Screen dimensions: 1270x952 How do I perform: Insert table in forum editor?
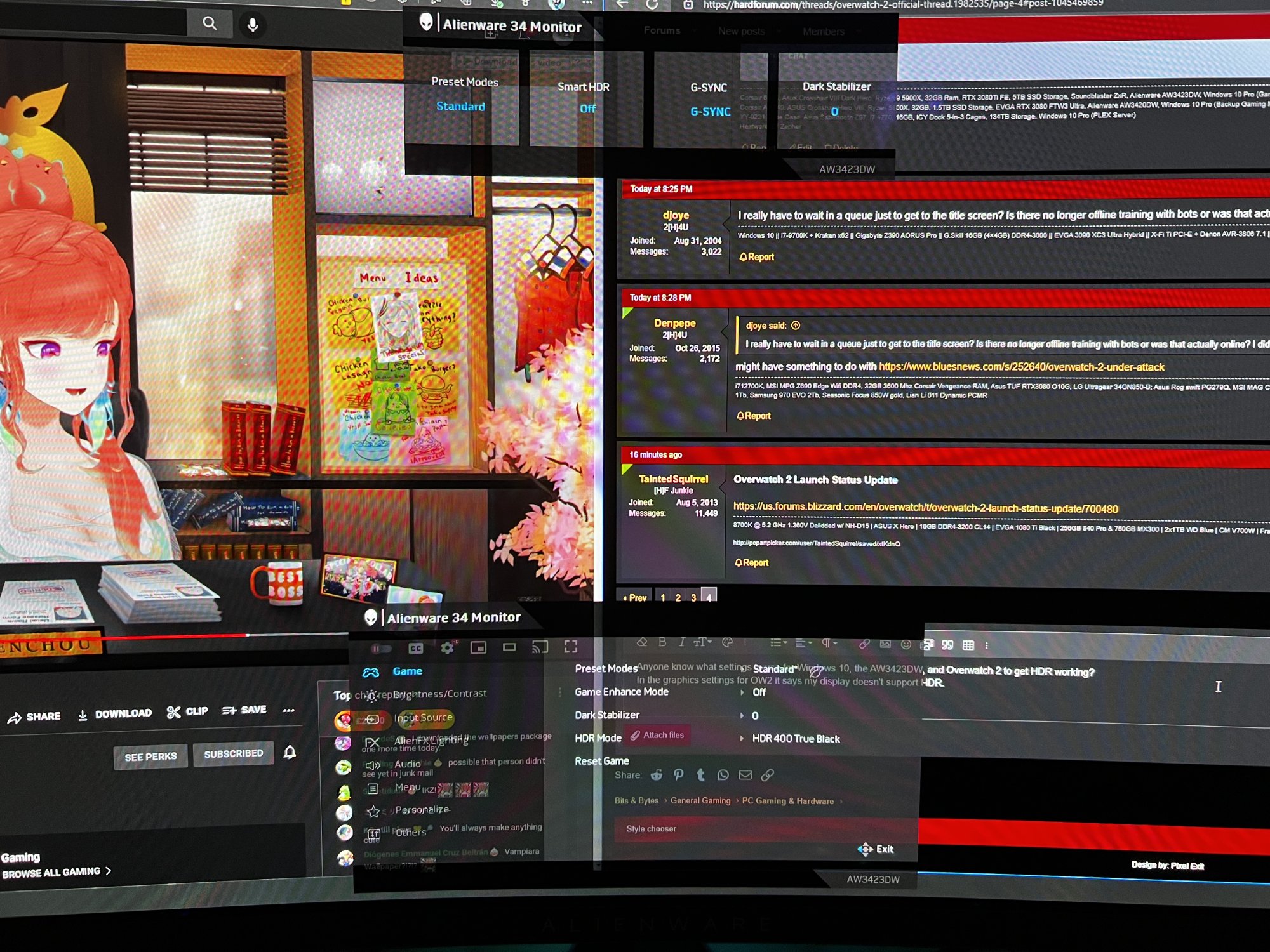(968, 645)
